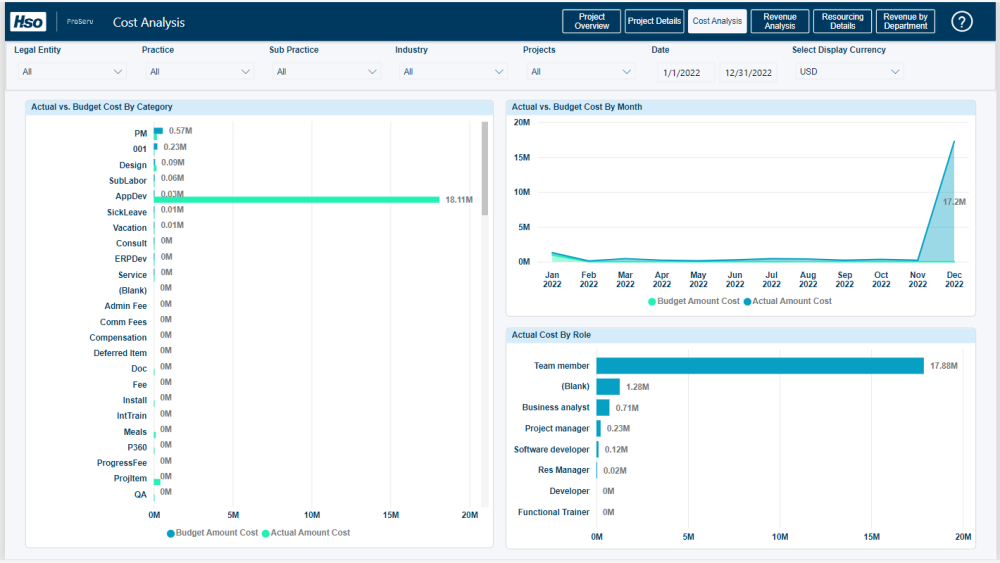
Task: Go to the Resourcing Details page
Action: (x=842, y=22)
